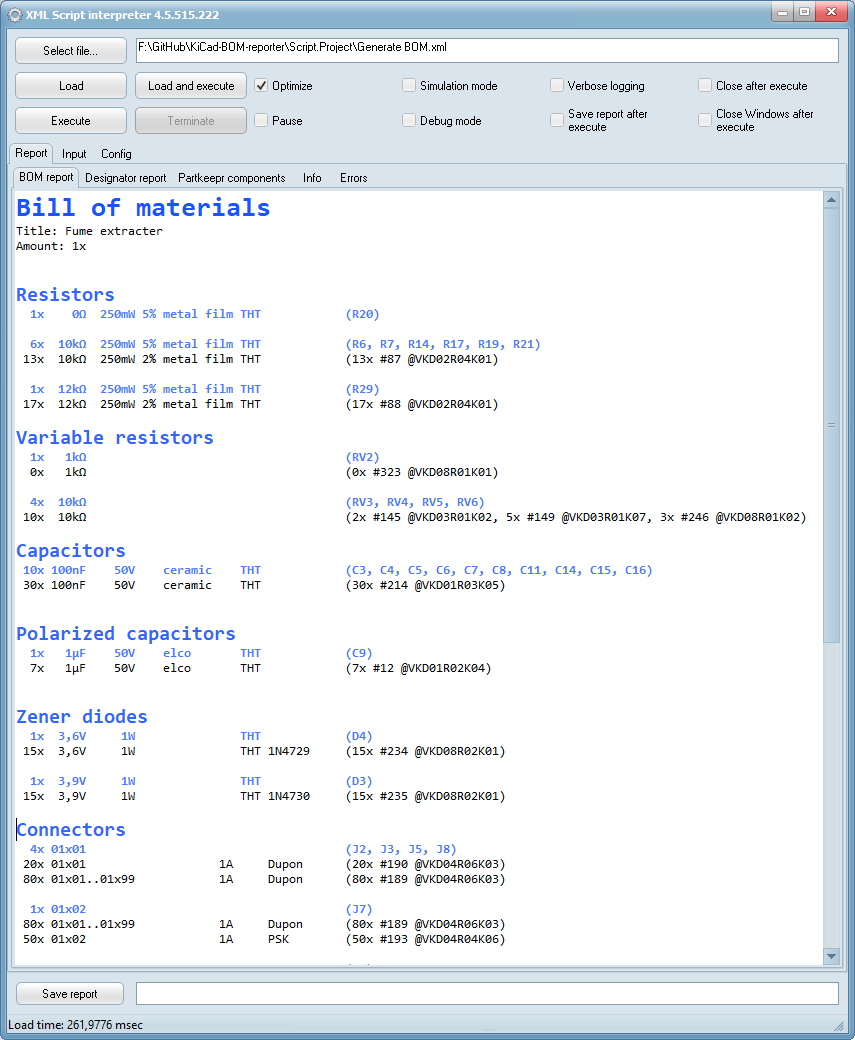Click '(R6, R7, R14, R17, R19, R21)' designators
This screenshot has width=855, height=1040.
(443, 344)
